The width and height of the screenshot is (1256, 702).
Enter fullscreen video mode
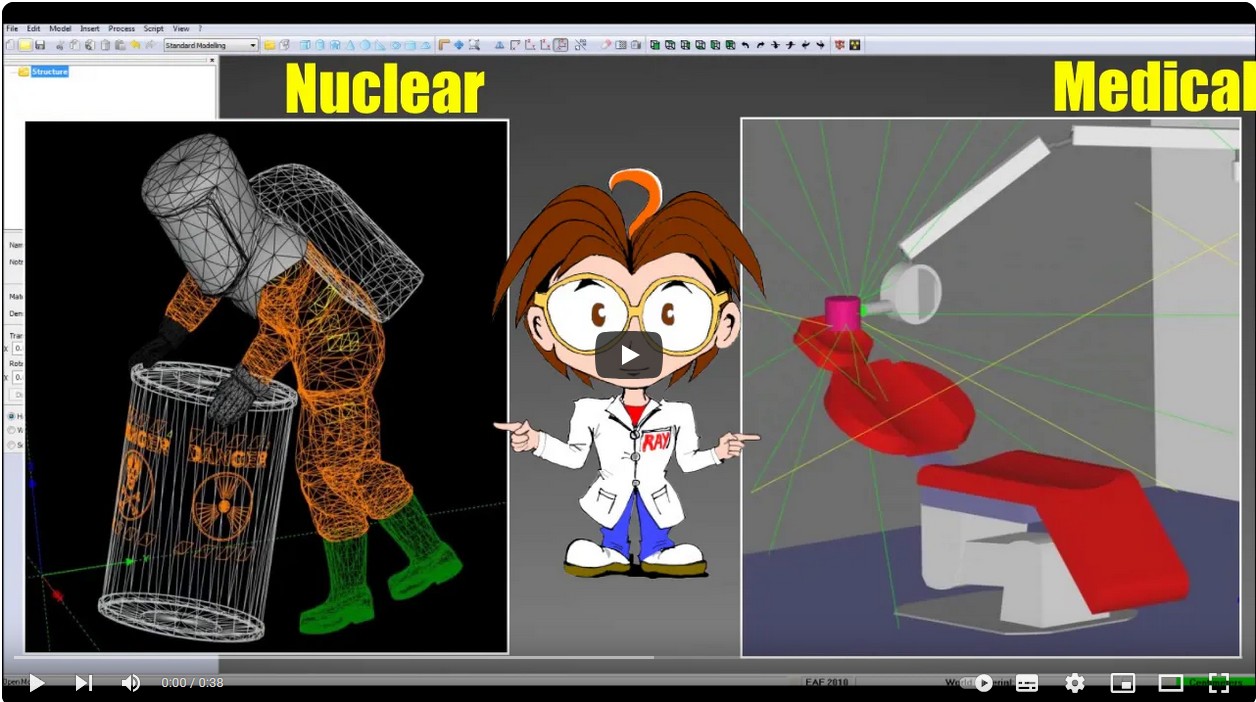1219,683
